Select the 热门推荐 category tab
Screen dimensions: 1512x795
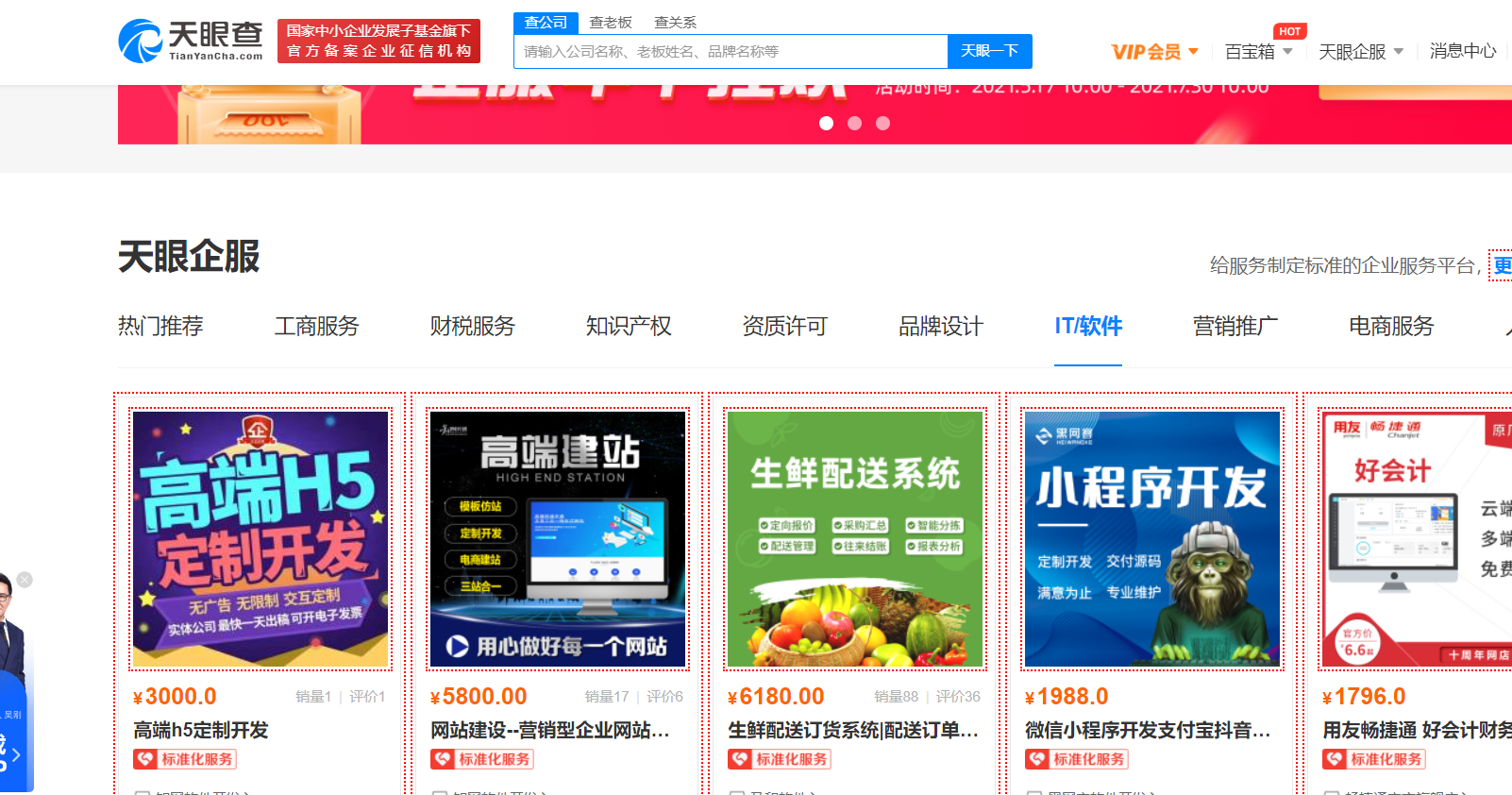(x=160, y=327)
